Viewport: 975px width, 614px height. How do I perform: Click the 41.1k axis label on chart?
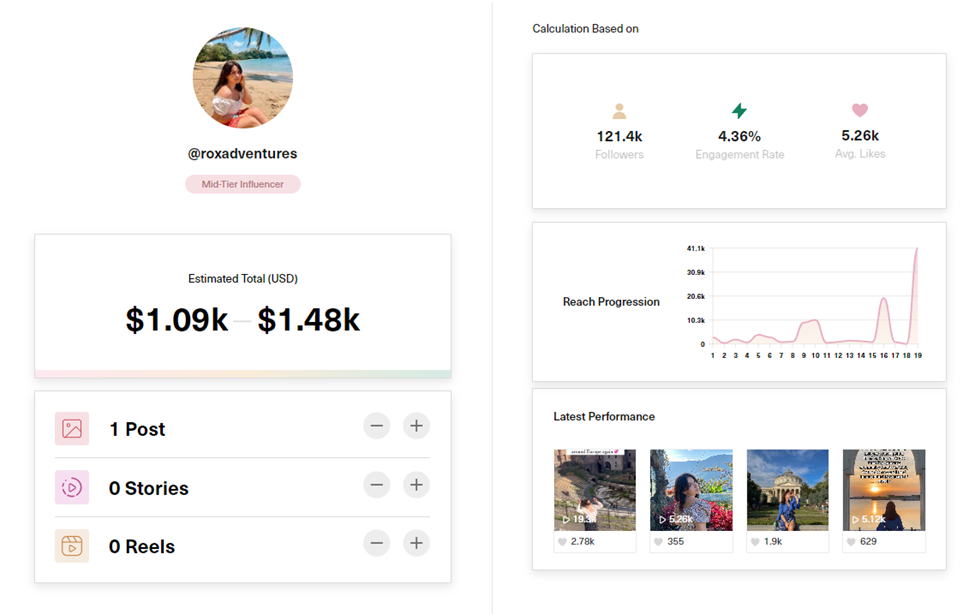pos(696,248)
